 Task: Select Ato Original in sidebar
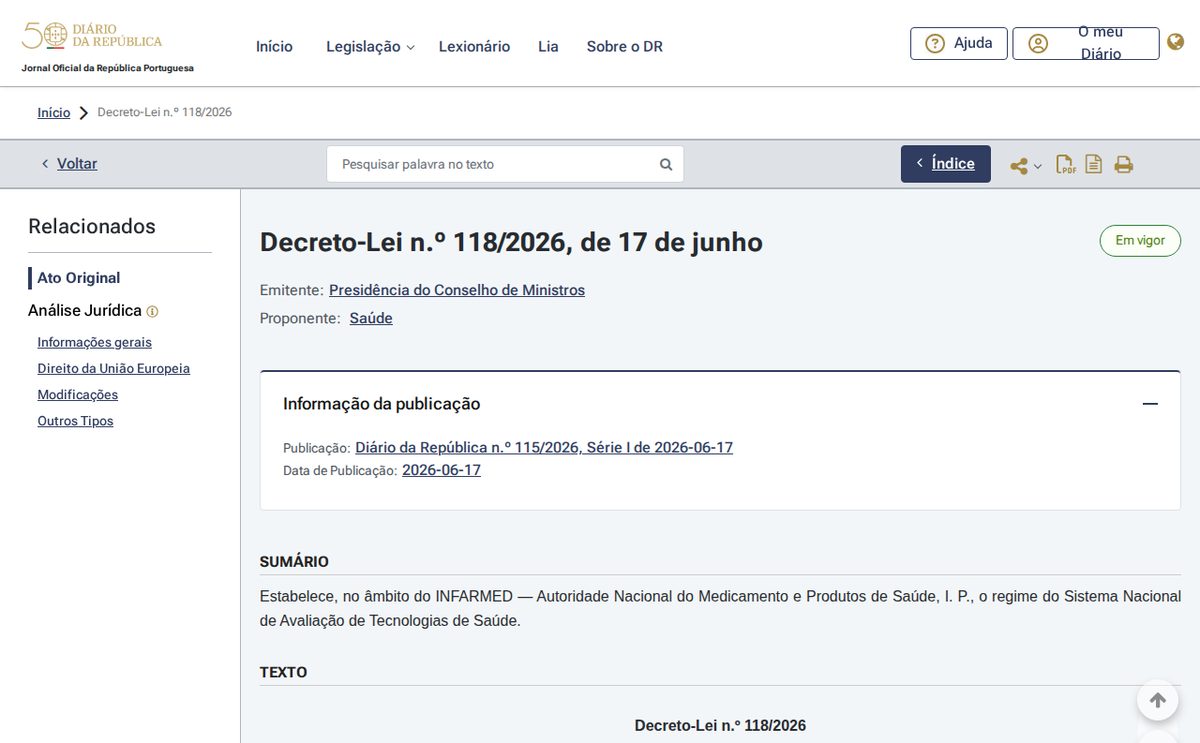[78, 278]
